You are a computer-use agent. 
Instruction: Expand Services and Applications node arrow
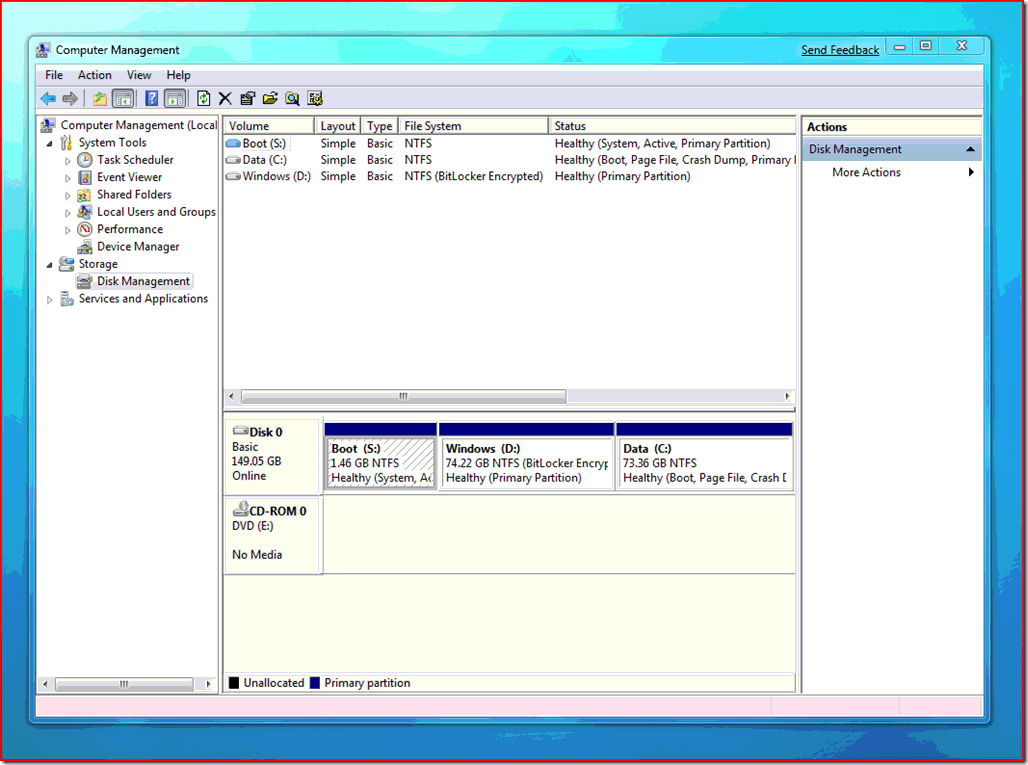49,300
